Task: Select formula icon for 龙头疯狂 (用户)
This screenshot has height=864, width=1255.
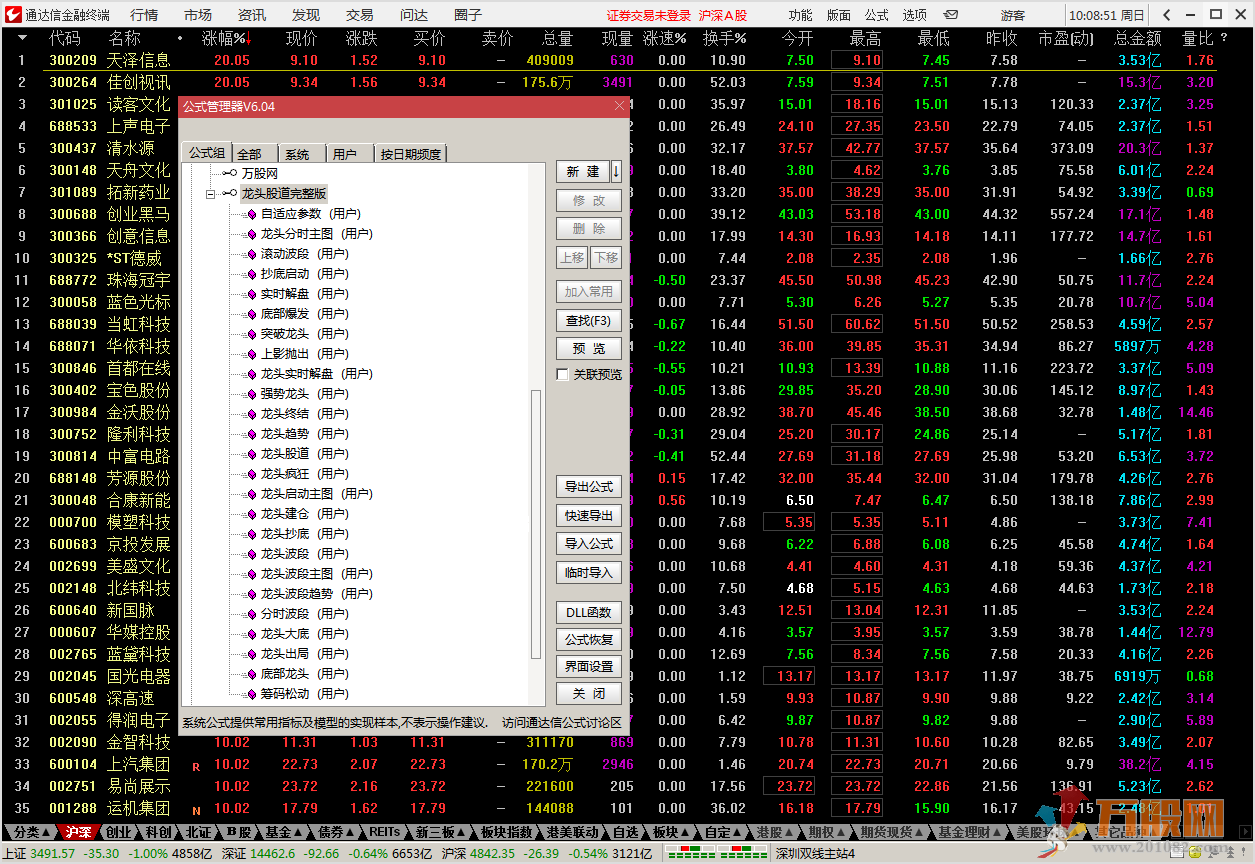Action: tap(251, 473)
